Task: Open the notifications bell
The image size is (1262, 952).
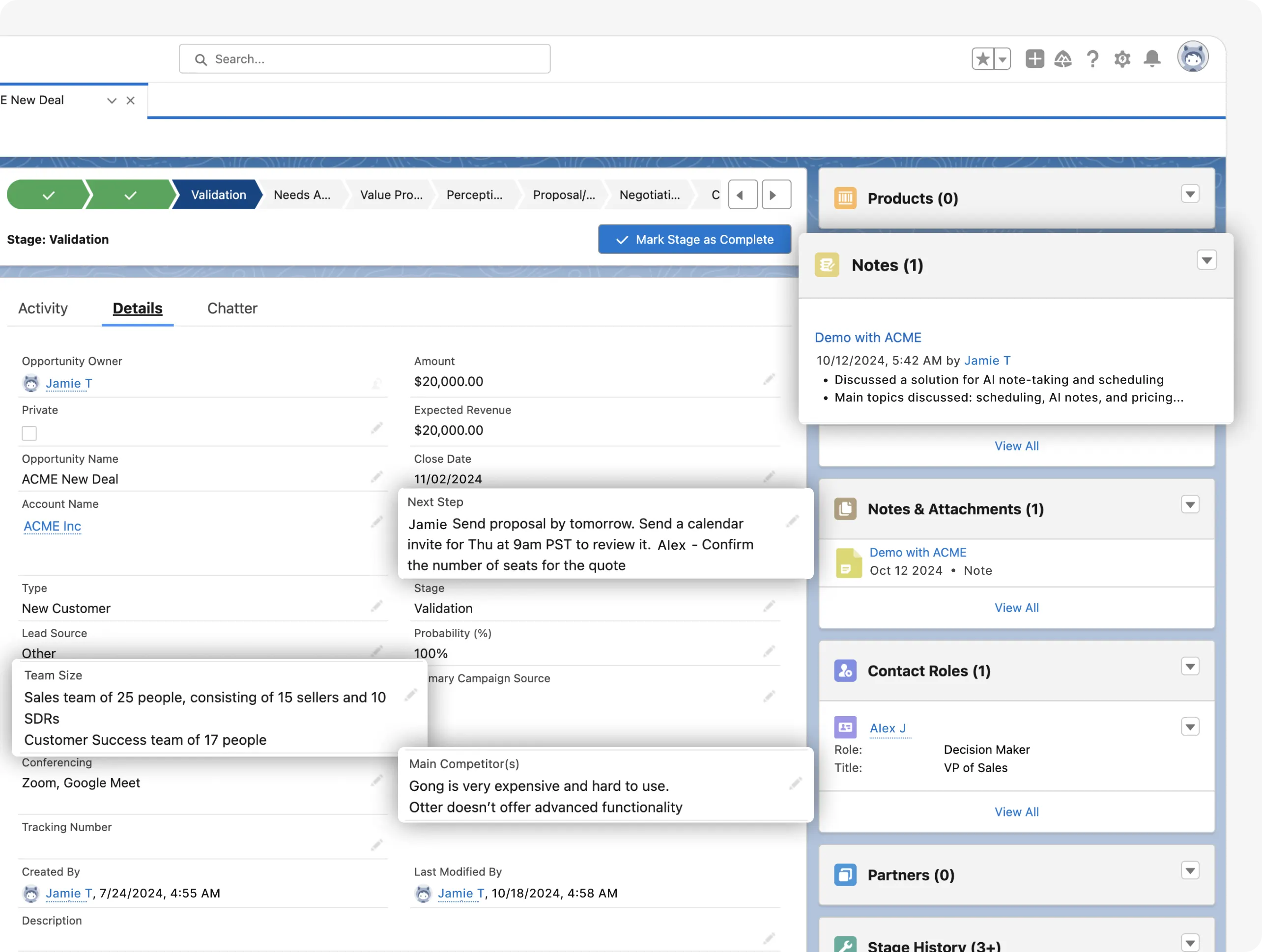Action: pos(1151,59)
